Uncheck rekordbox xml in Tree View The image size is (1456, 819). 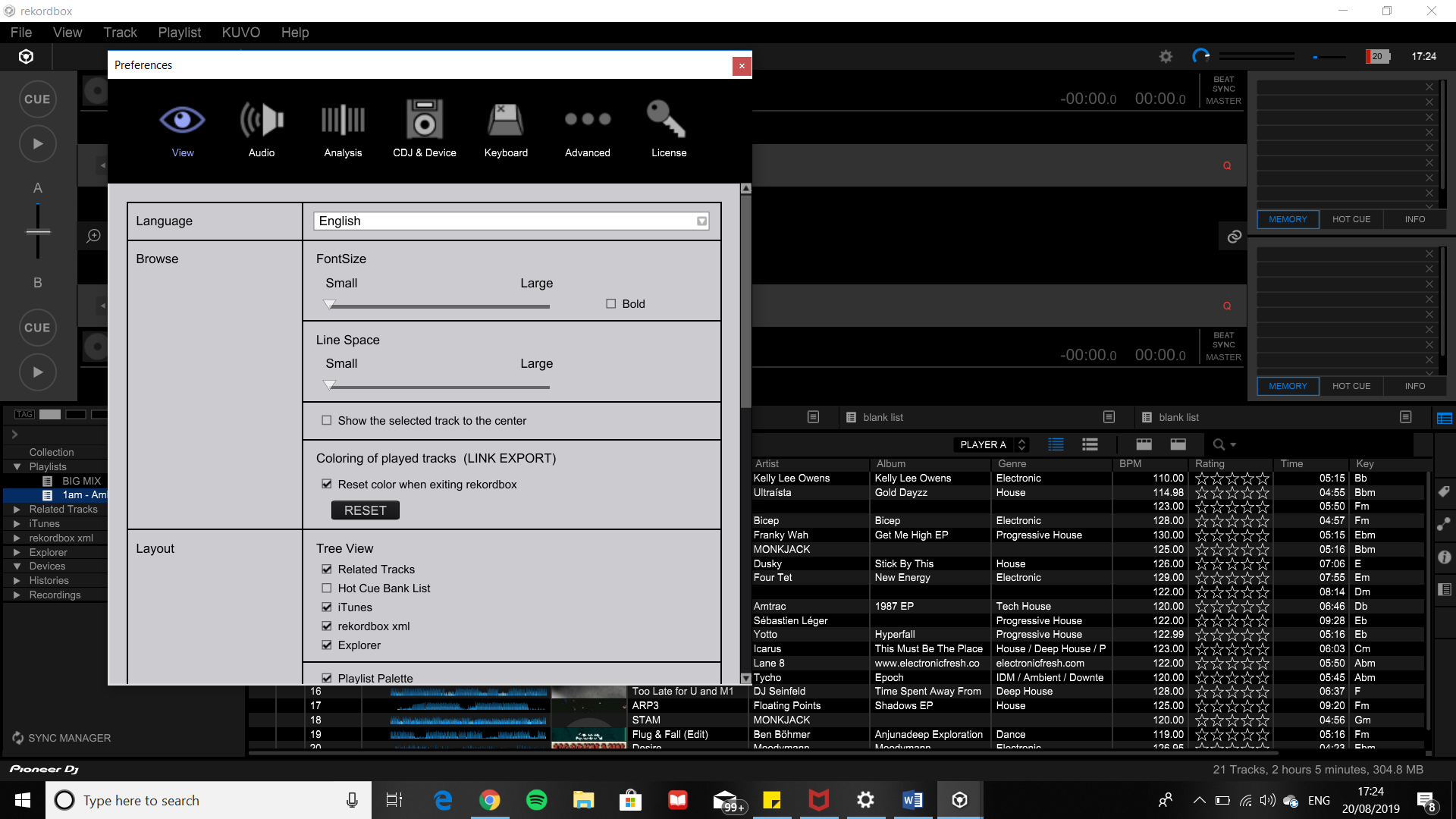(x=327, y=626)
